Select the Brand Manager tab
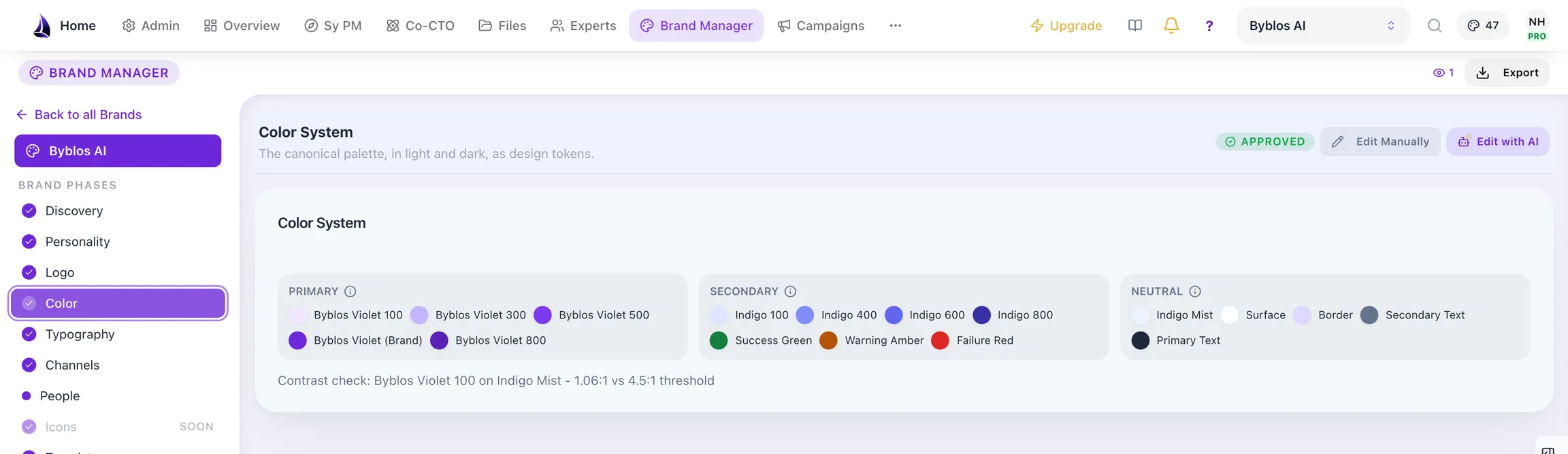This screenshot has height=454, width=1568. coord(696,25)
